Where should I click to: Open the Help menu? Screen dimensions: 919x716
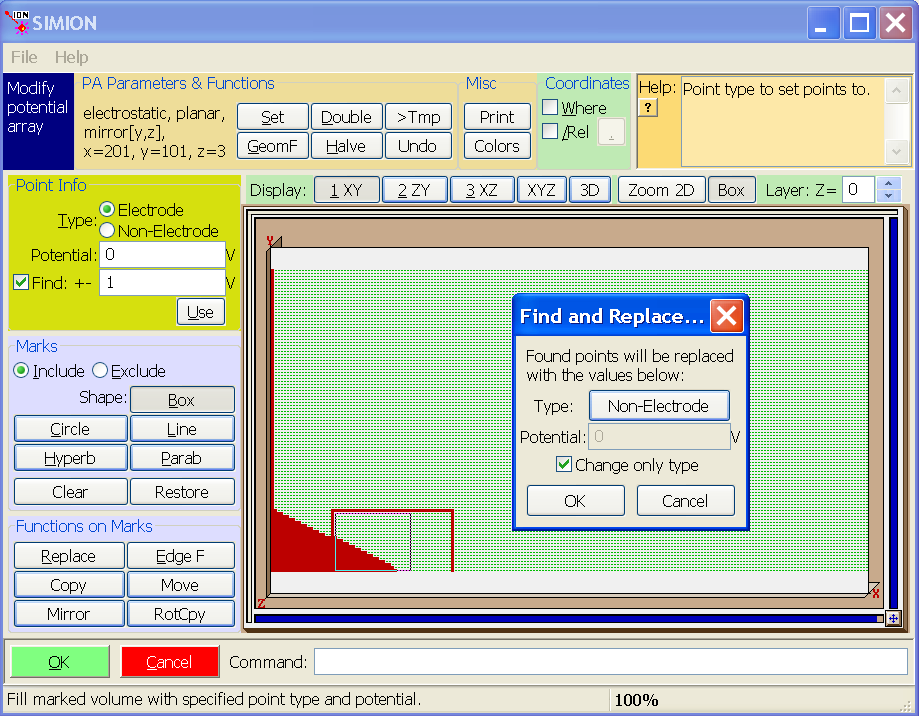pyautogui.click(x=72, y=57)
